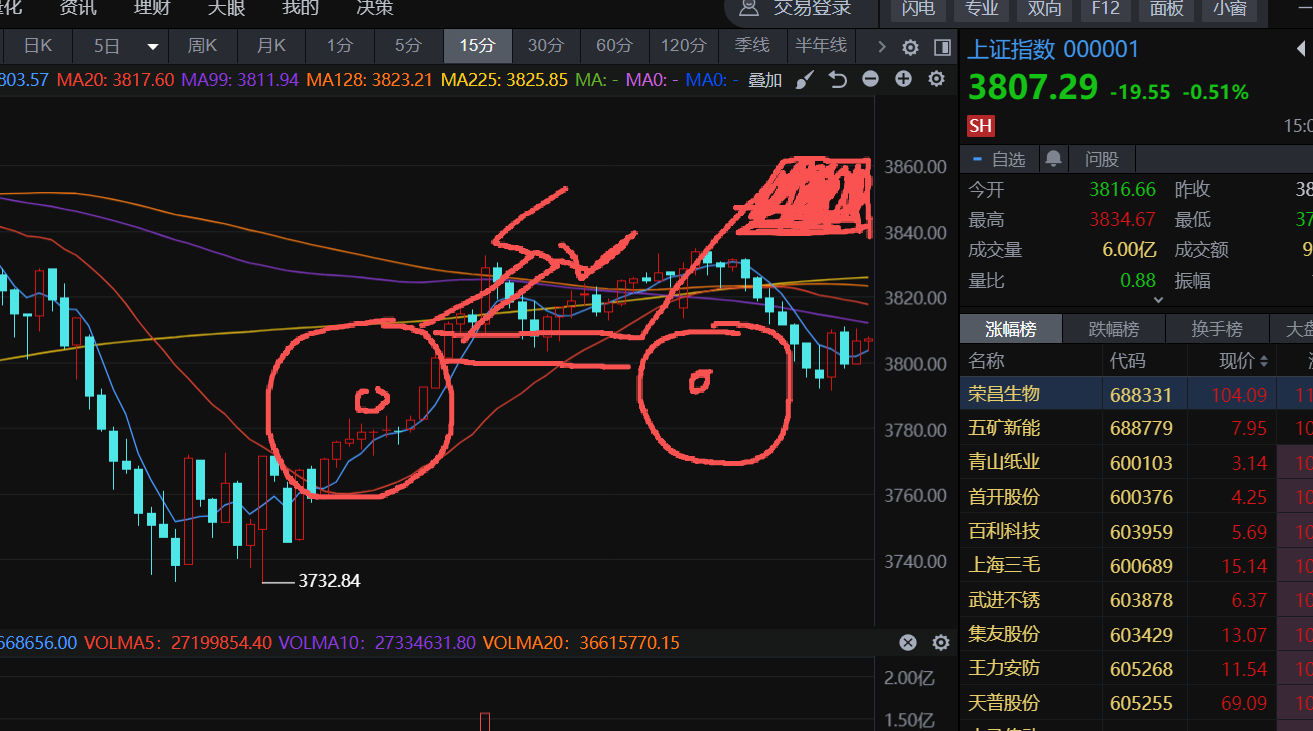Image resolution: width=1313 pixels, height=731 pixels.
Task: Open period bar settings gear icon
Action: pyautogui.click(x=910, y=47)
